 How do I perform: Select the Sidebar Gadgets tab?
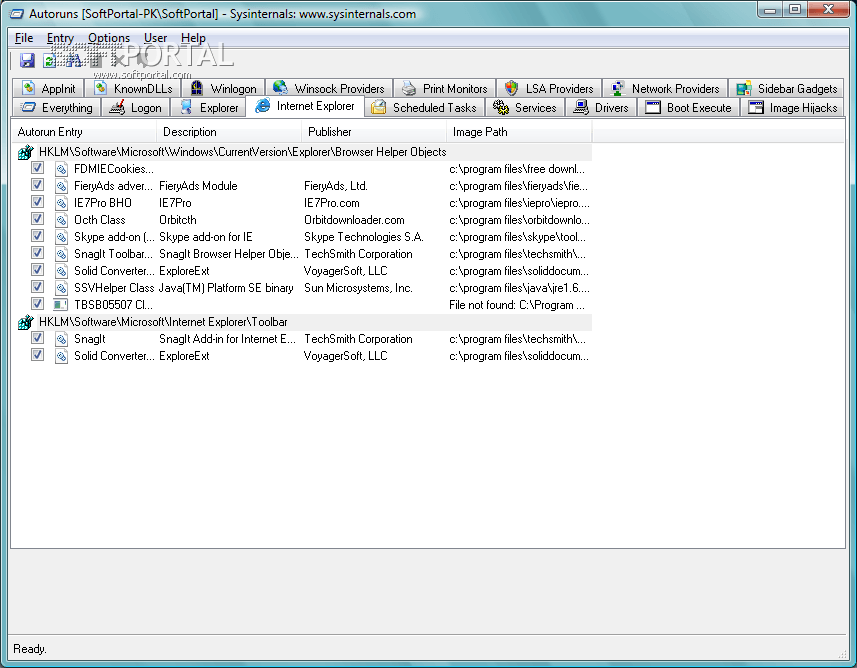pyautogui.click(x=786, y=89)
